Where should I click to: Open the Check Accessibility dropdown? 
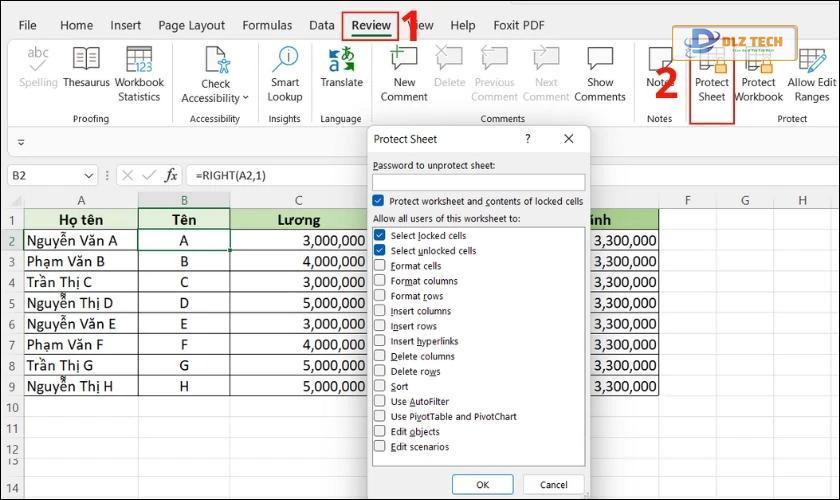(215, 74)
